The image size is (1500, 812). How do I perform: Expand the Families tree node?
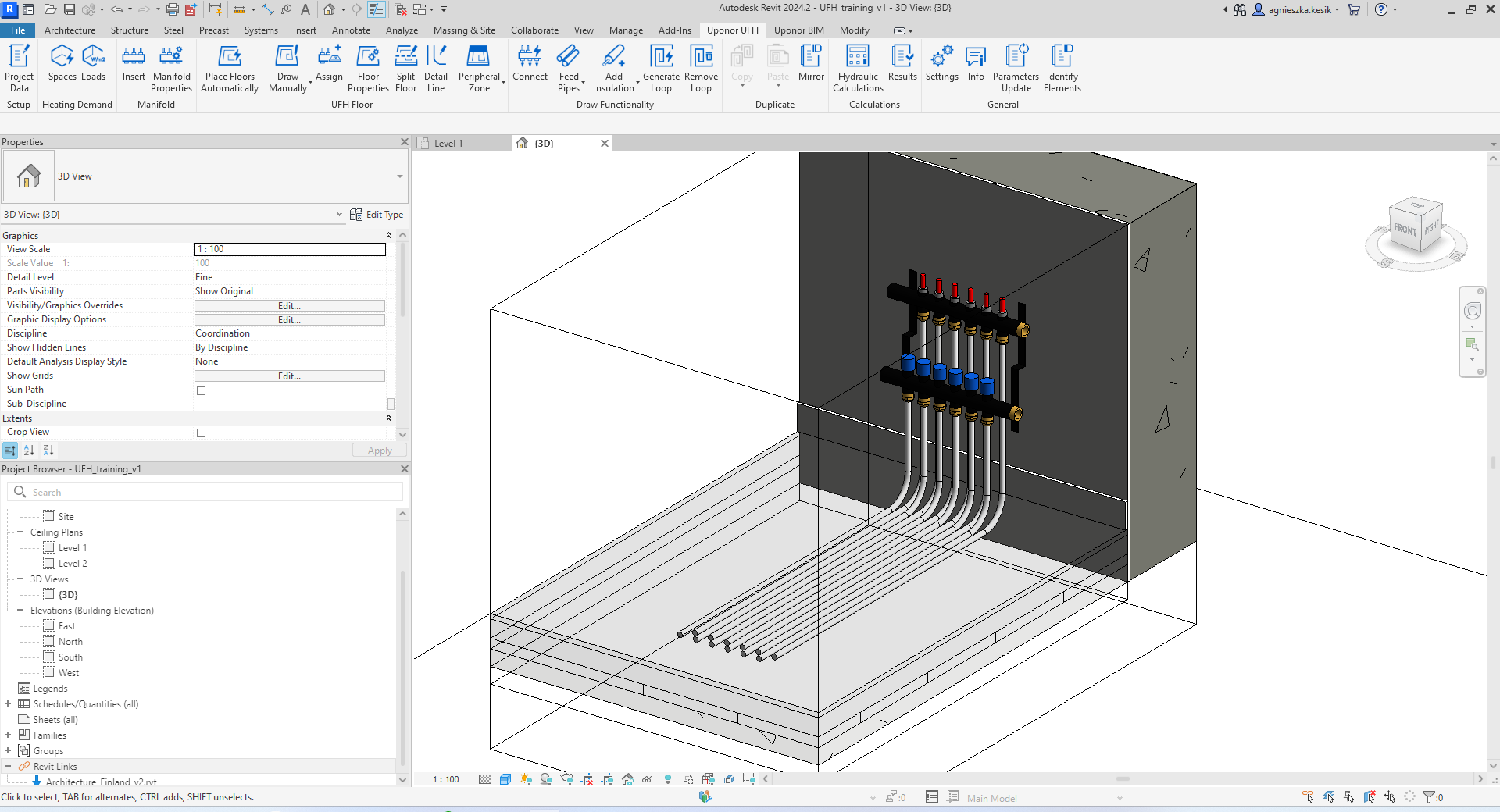tap(8, 735)
